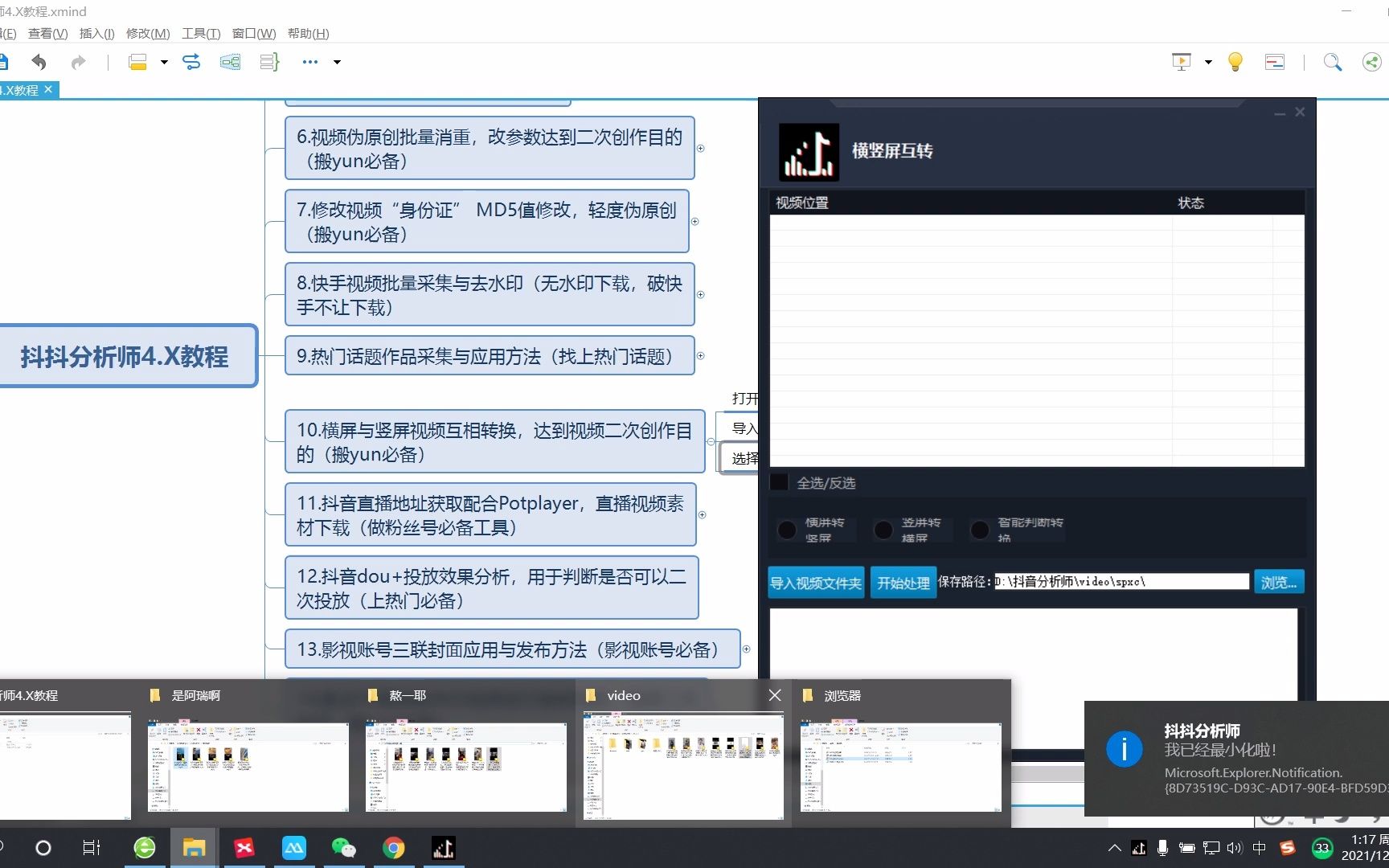
Task: Open the 工具(T) menu
Action: pyautogui.click(x=201, y=33)
